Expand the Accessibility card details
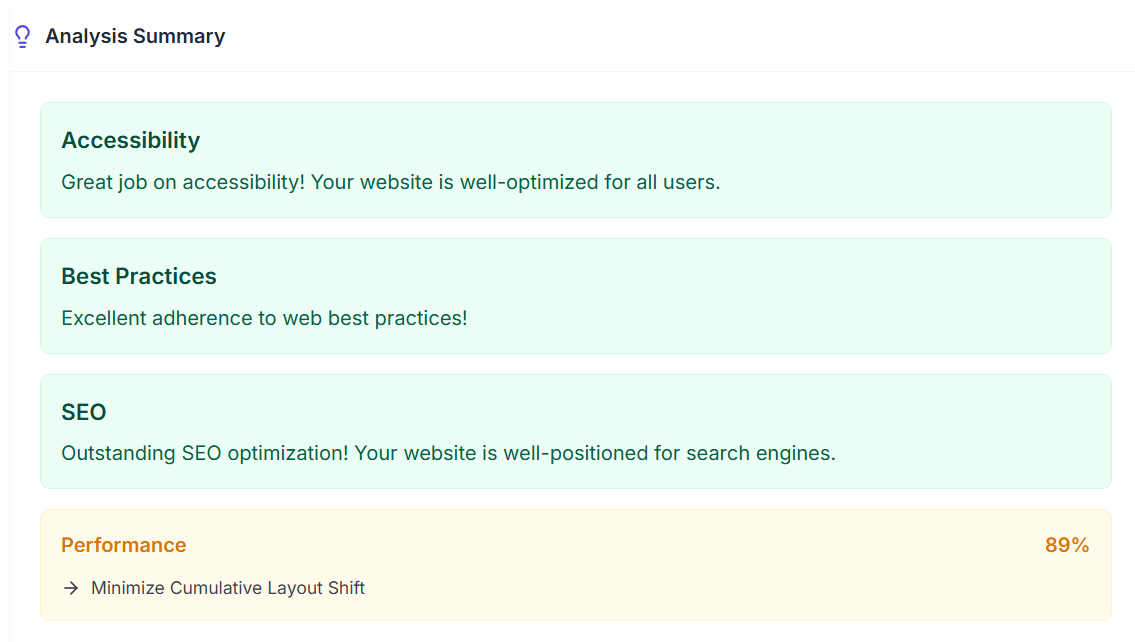Image resolution: width=1135 pixels, height=642 pixels. [x=575, y=160]
